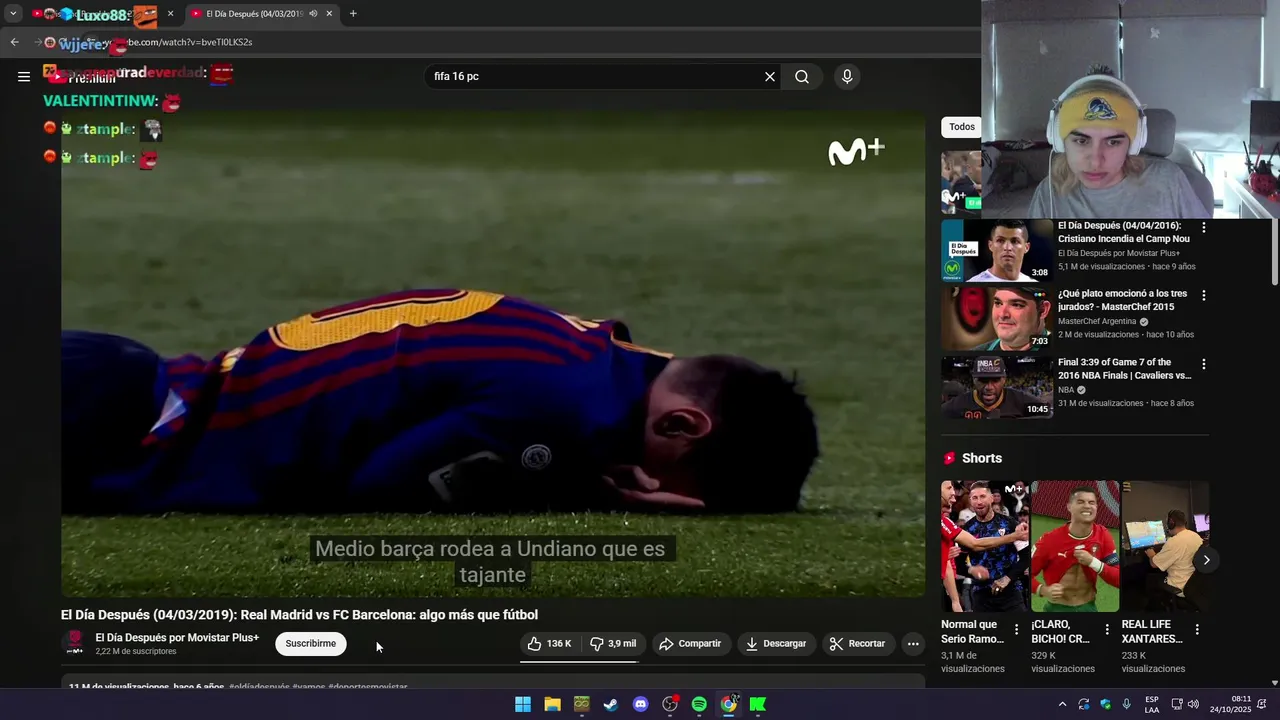Open the '¡CLARO, BICHO!' Short thumbnail
The width and height of the screenshot is (1280, 720).
click(1075, 546)
